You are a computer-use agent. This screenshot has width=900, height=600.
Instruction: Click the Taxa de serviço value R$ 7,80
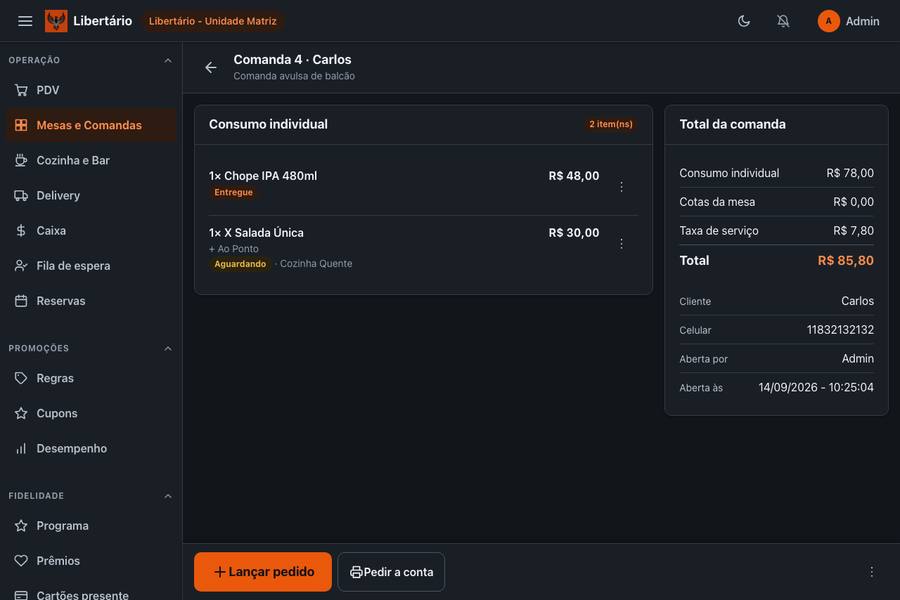(854, 231)
